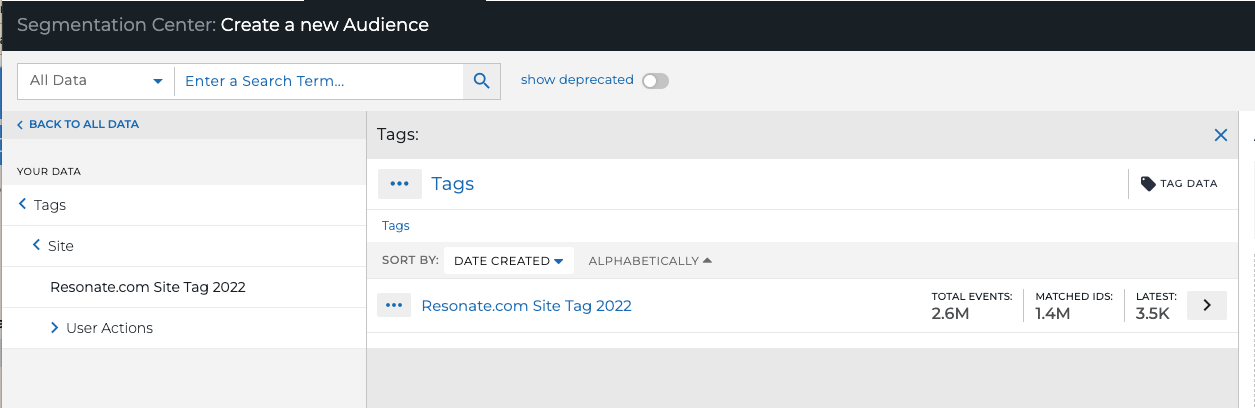Expand the User Actions node
Screen dimensions: 1255x408
point(55,327)
